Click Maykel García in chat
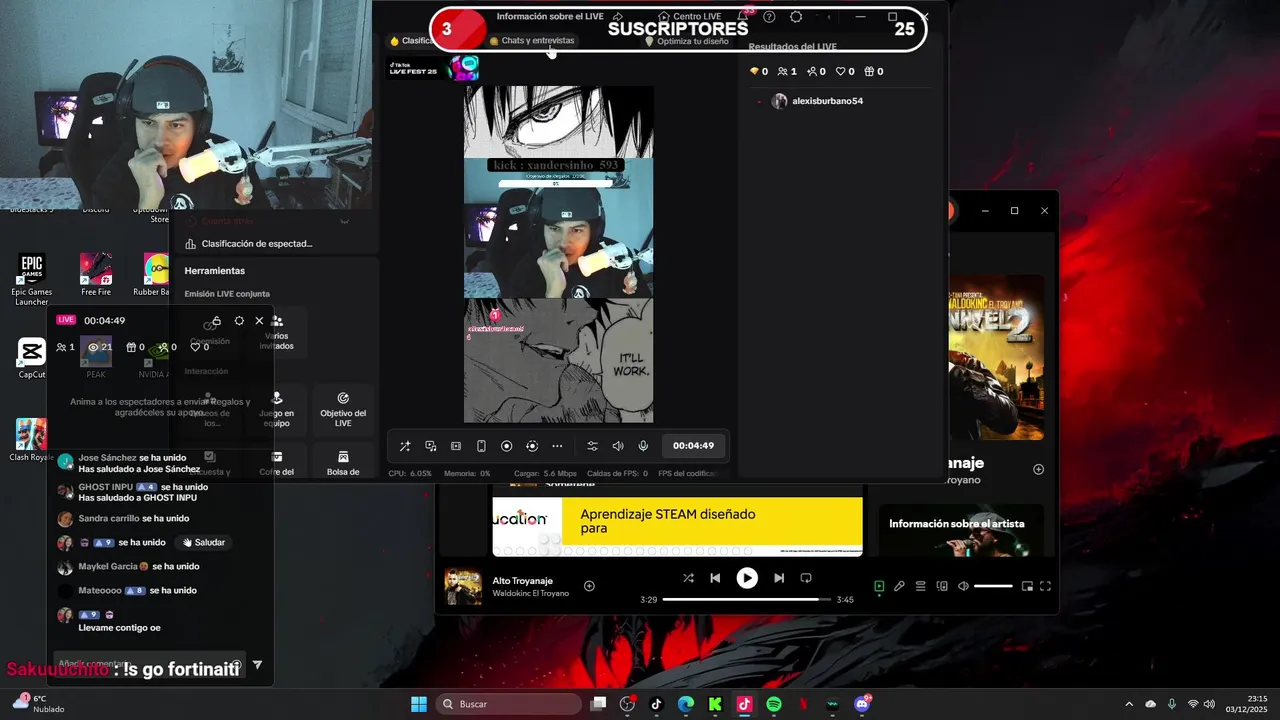This screenshot has height=720, width=1280. tap(108, 567)
